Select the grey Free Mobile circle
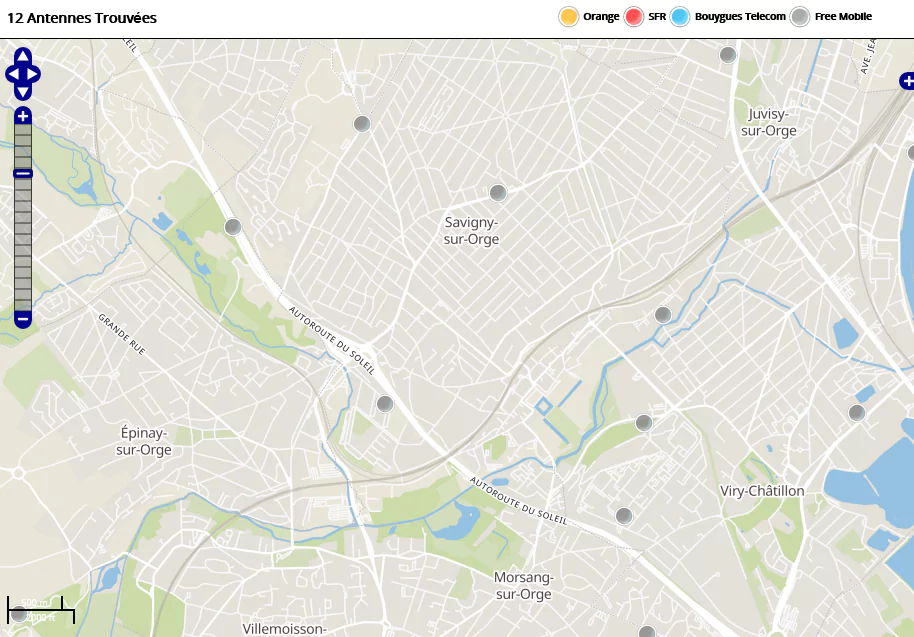Image resolution: width=914 pixels, height=637 pixels. click(x=800, y=17)
